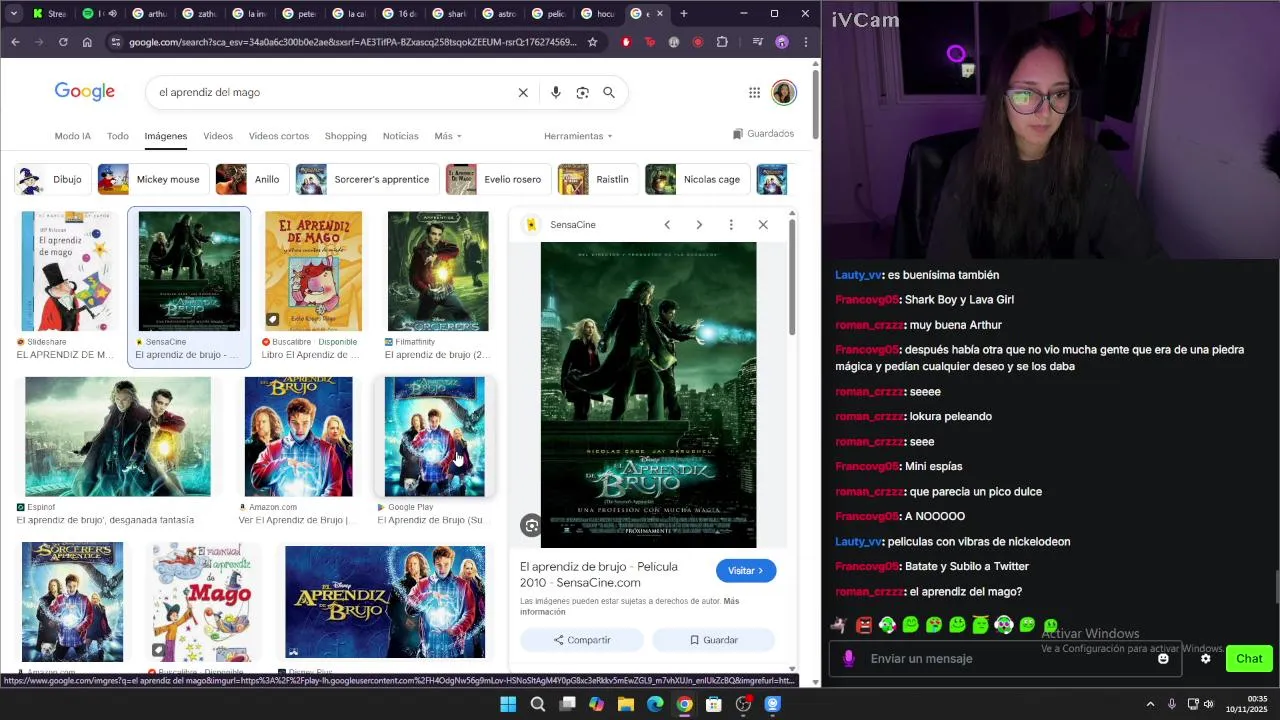
Task: Search the preview image with Lens icon
Action: point(532,525)
